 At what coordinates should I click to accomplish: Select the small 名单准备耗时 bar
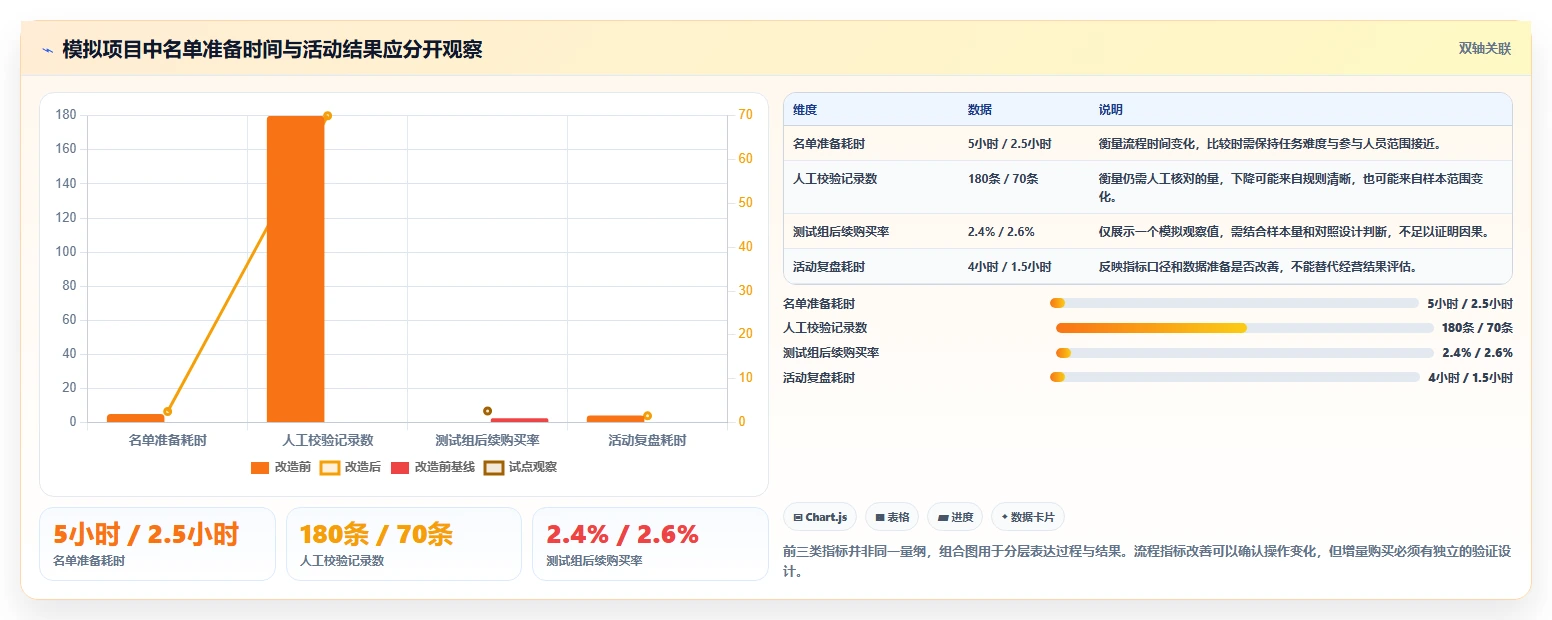pos(136,418)
